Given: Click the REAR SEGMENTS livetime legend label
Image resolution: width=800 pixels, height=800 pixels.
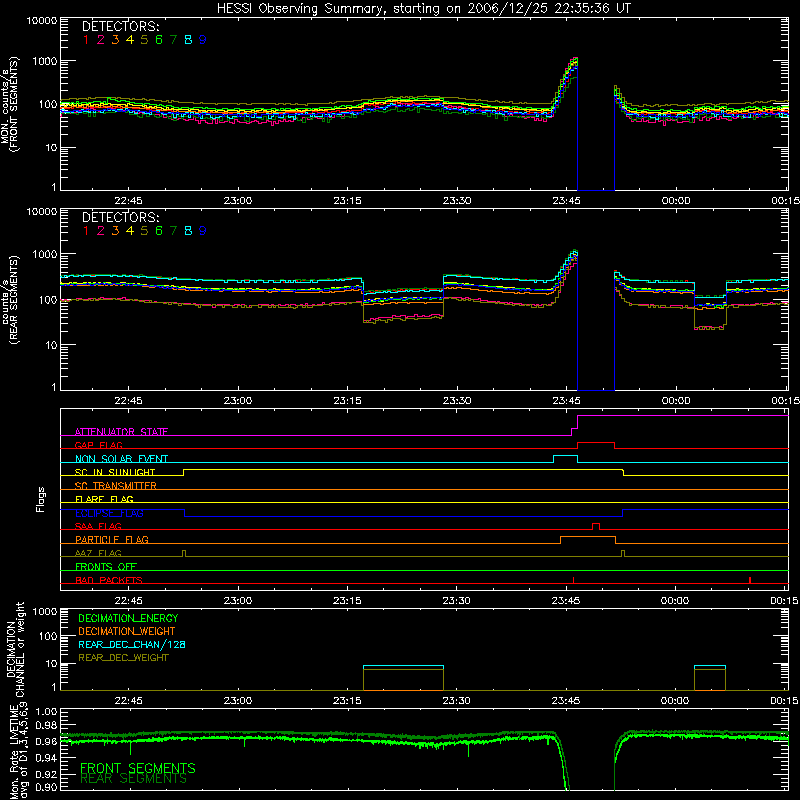Looking at the screenshot, I should [134, 779].
